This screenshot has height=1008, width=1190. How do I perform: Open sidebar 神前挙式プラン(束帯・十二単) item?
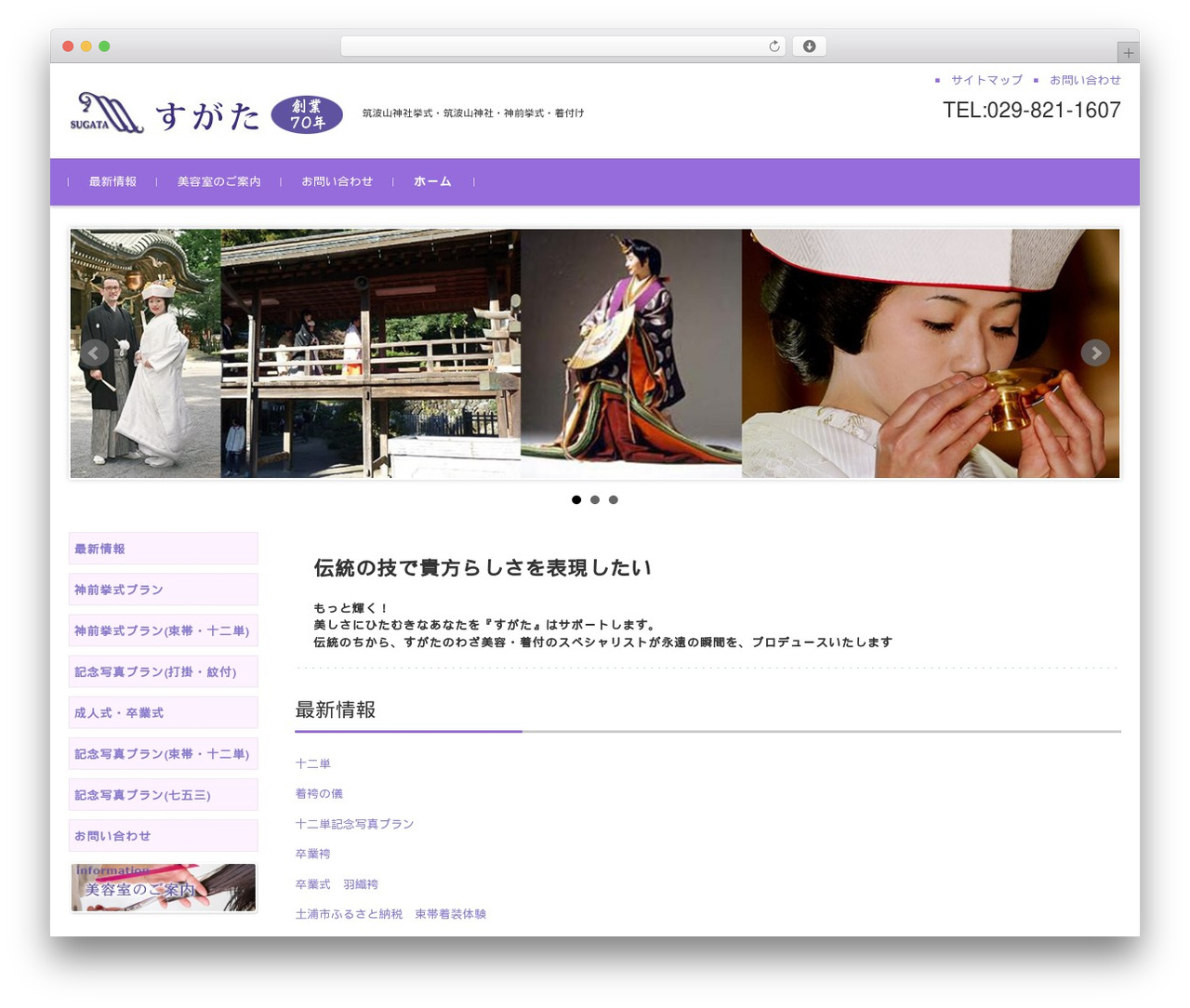pyautogui.click(x=164, y=630)
